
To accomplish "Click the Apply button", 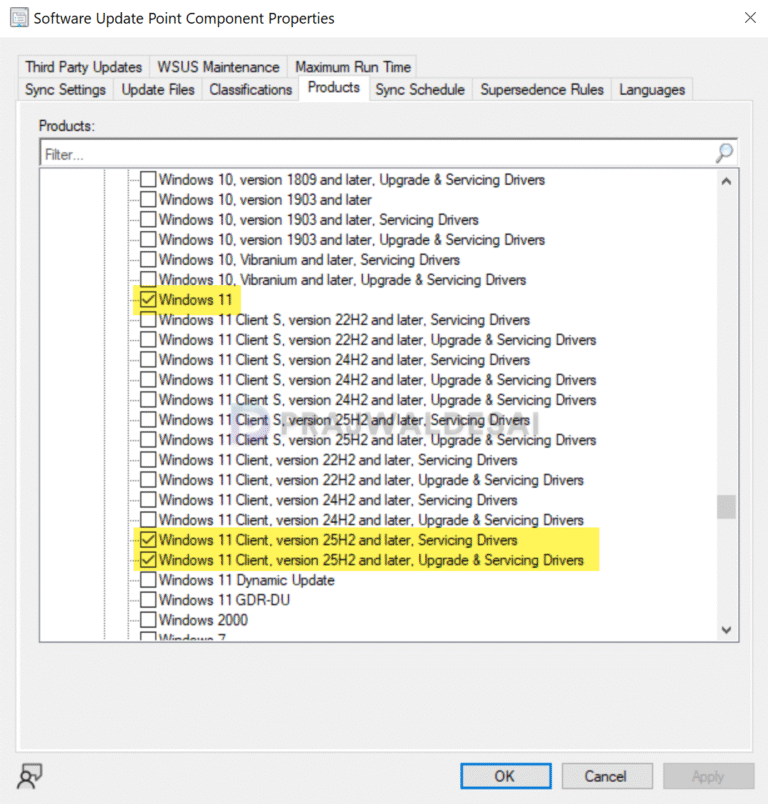I will tap(708, 776).
